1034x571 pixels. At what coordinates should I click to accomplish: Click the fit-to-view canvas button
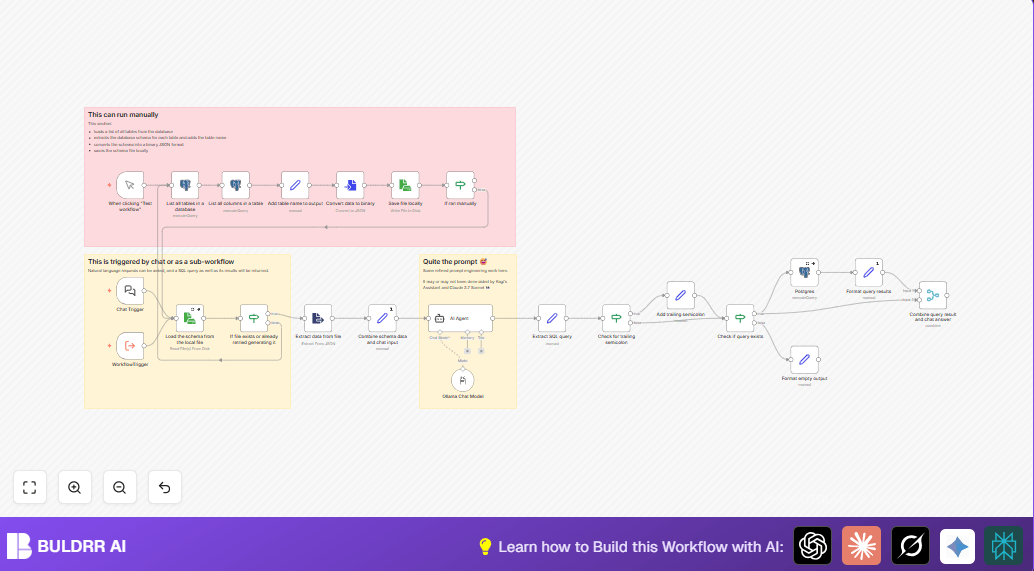click(30, 487)
